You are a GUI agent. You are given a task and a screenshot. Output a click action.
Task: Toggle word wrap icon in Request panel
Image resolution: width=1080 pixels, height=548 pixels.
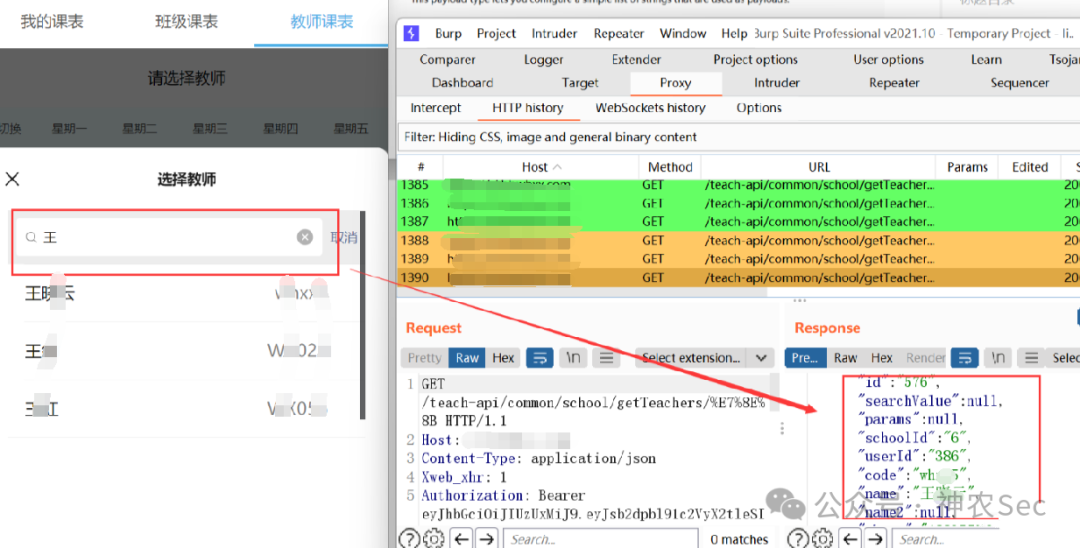tap(540, 358)
